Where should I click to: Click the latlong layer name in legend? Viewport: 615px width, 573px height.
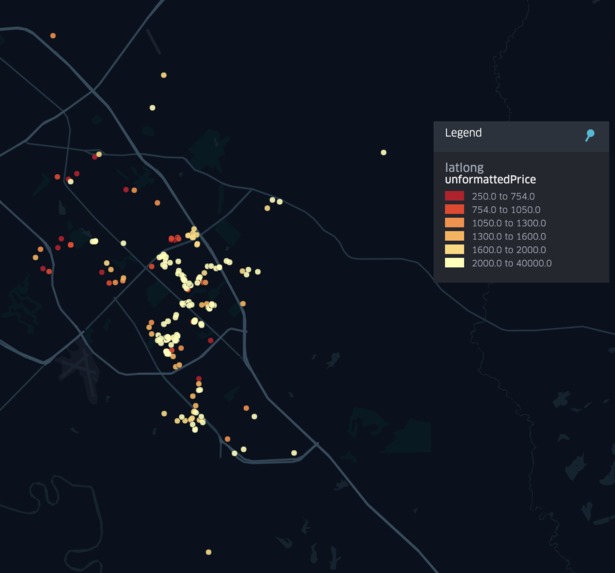[x=464, y=168]
